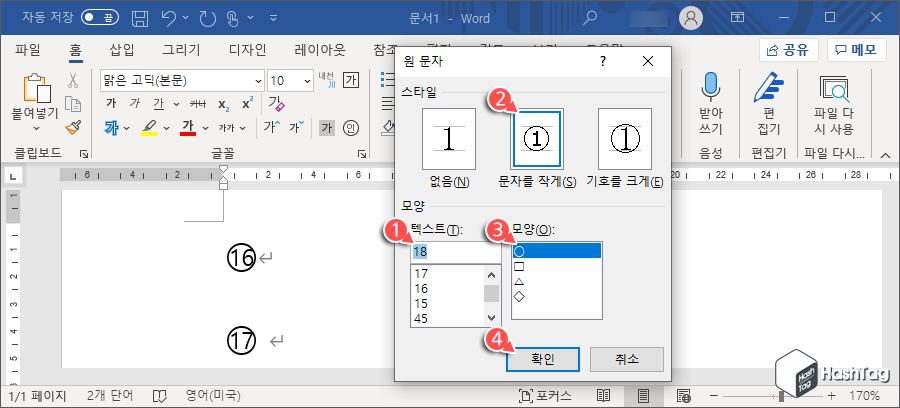Viewport: 900px width, 408px height.
Task: Click the Undo arrow icon
Action: pos(169,18)
